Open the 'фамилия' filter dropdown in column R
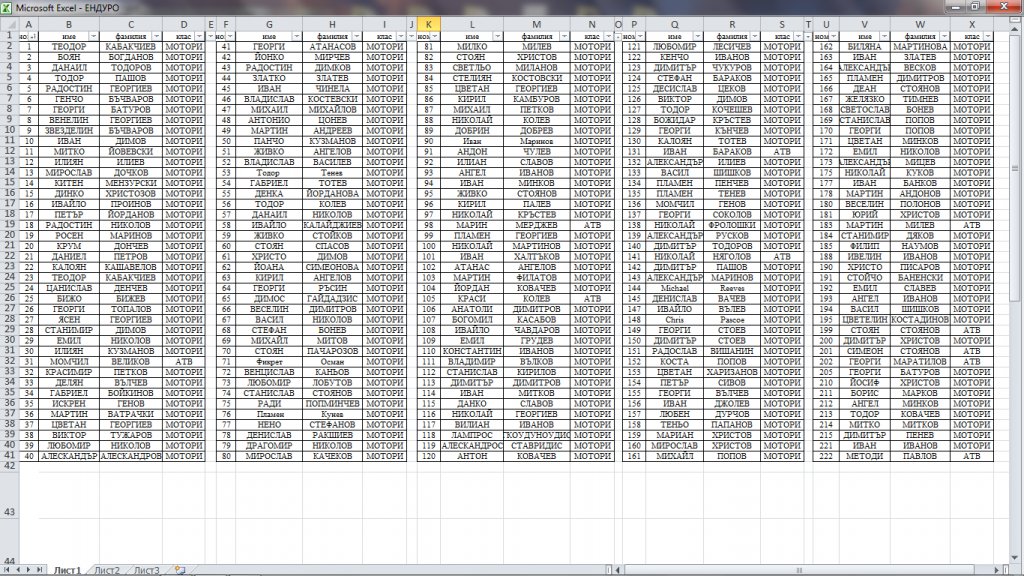The height and width of the screenshot is (576, 1024). (x=755, y=37)
